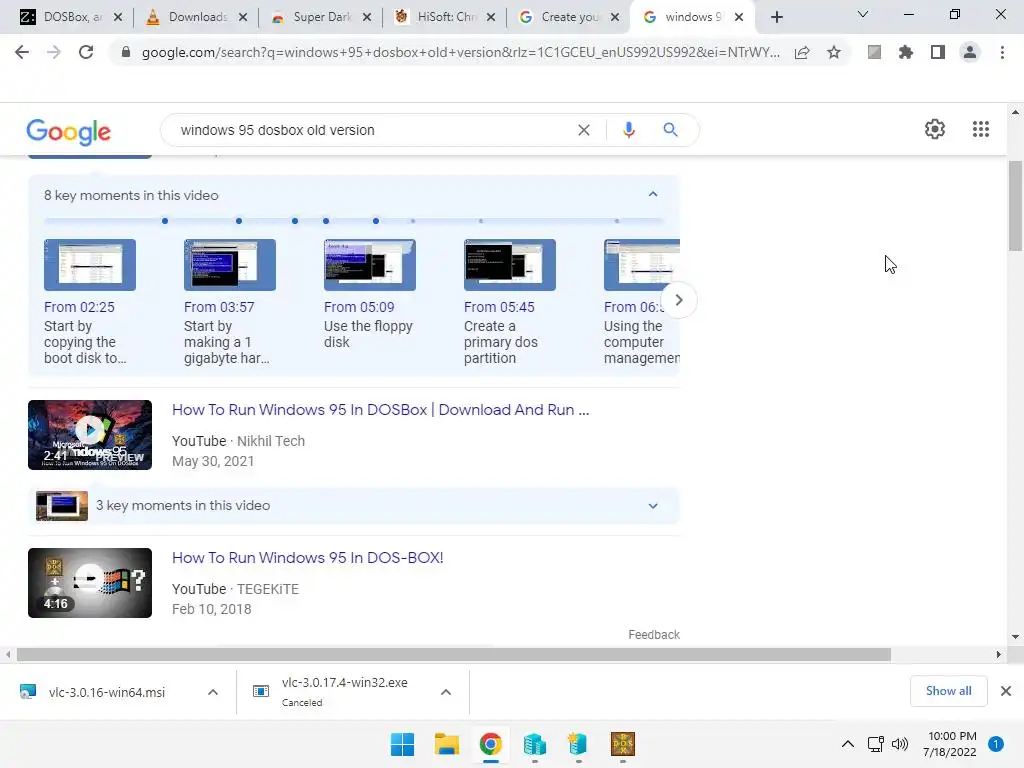Image resolution: width=1024 pixels, height=768 pixels.
Task: Click the horizontal page scrollbar
Action: click(454, 654)
